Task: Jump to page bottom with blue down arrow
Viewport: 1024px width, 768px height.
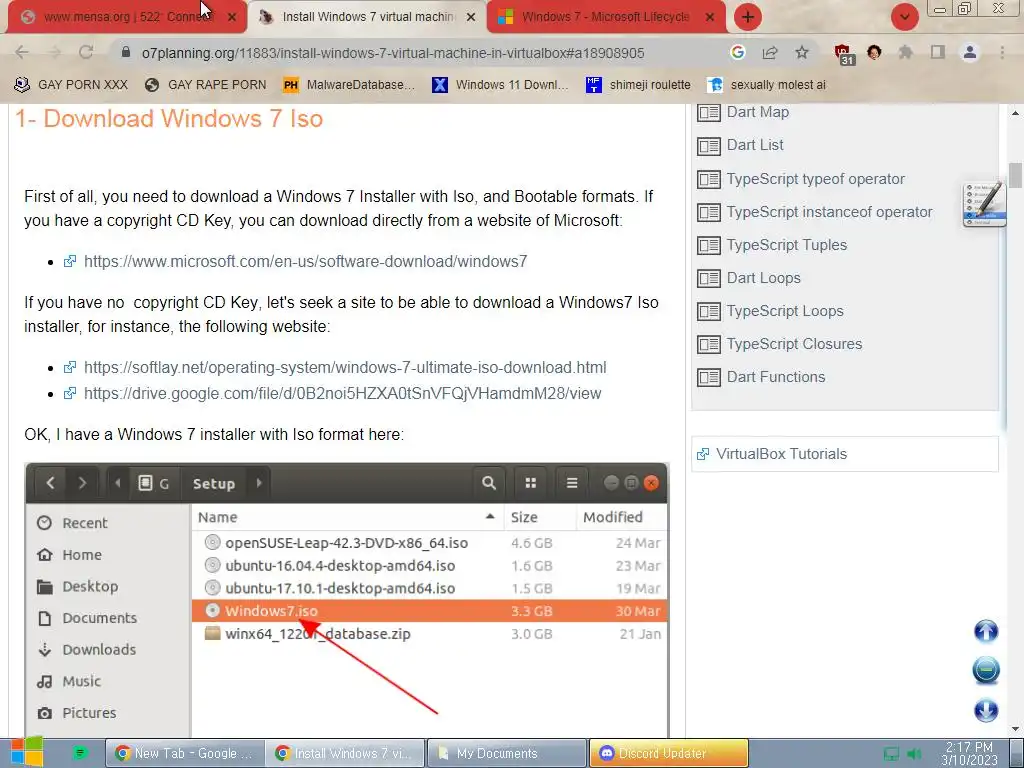Action: click(x=986, y=710)
